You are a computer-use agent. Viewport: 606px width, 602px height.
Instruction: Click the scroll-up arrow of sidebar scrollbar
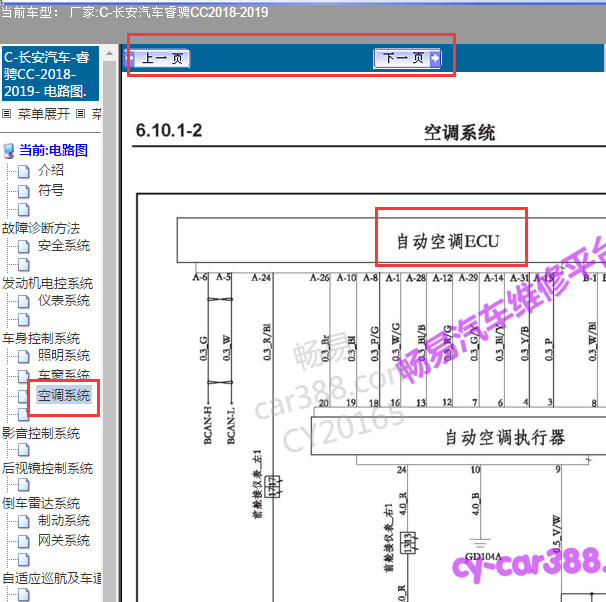(109, 53)
